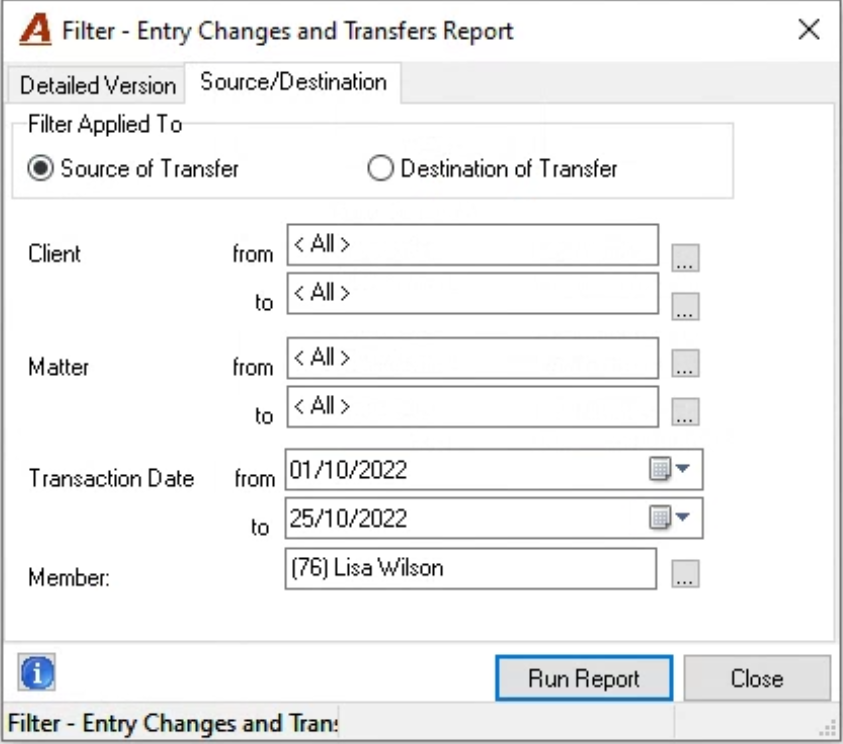Focus the Client to field
Image resolution: width=843 pixels, height=744 pixels.
pyautogui.click(x=473, y=294)
